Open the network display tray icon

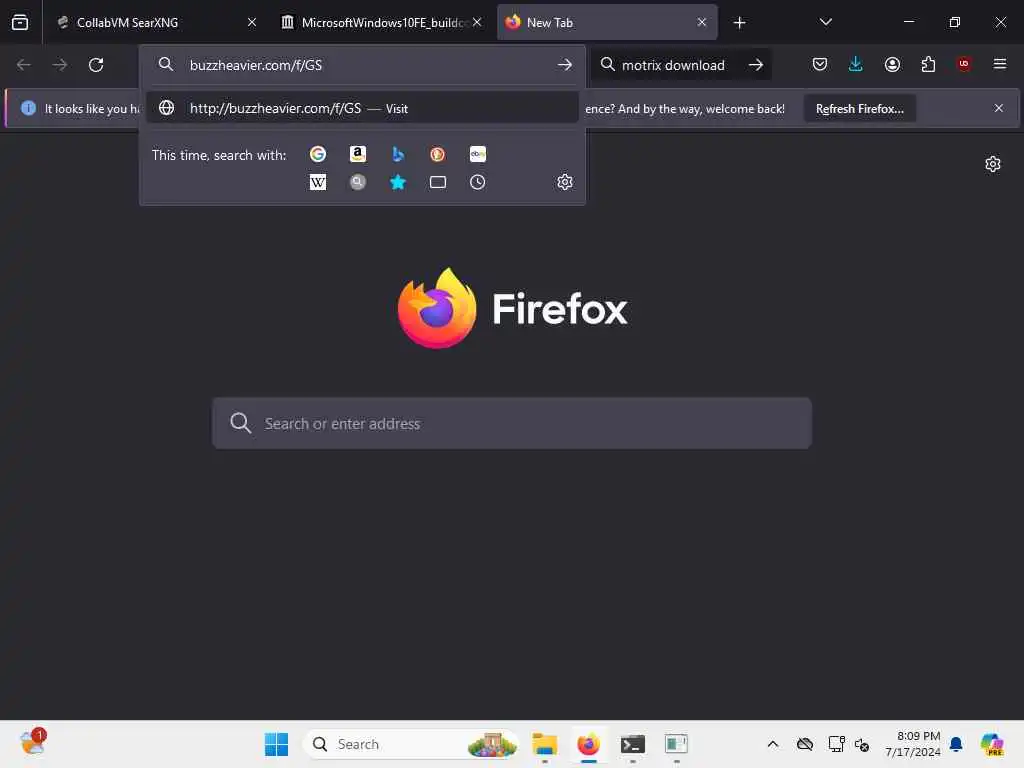pos(837,744)
